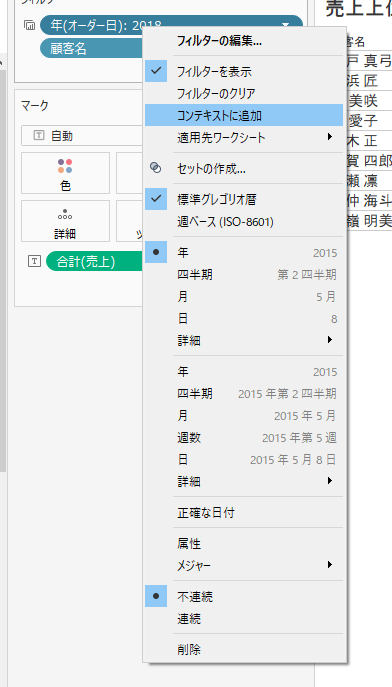The image size is (392, 687).
Task: Select 不連続 option
Action: pos(244,597)
